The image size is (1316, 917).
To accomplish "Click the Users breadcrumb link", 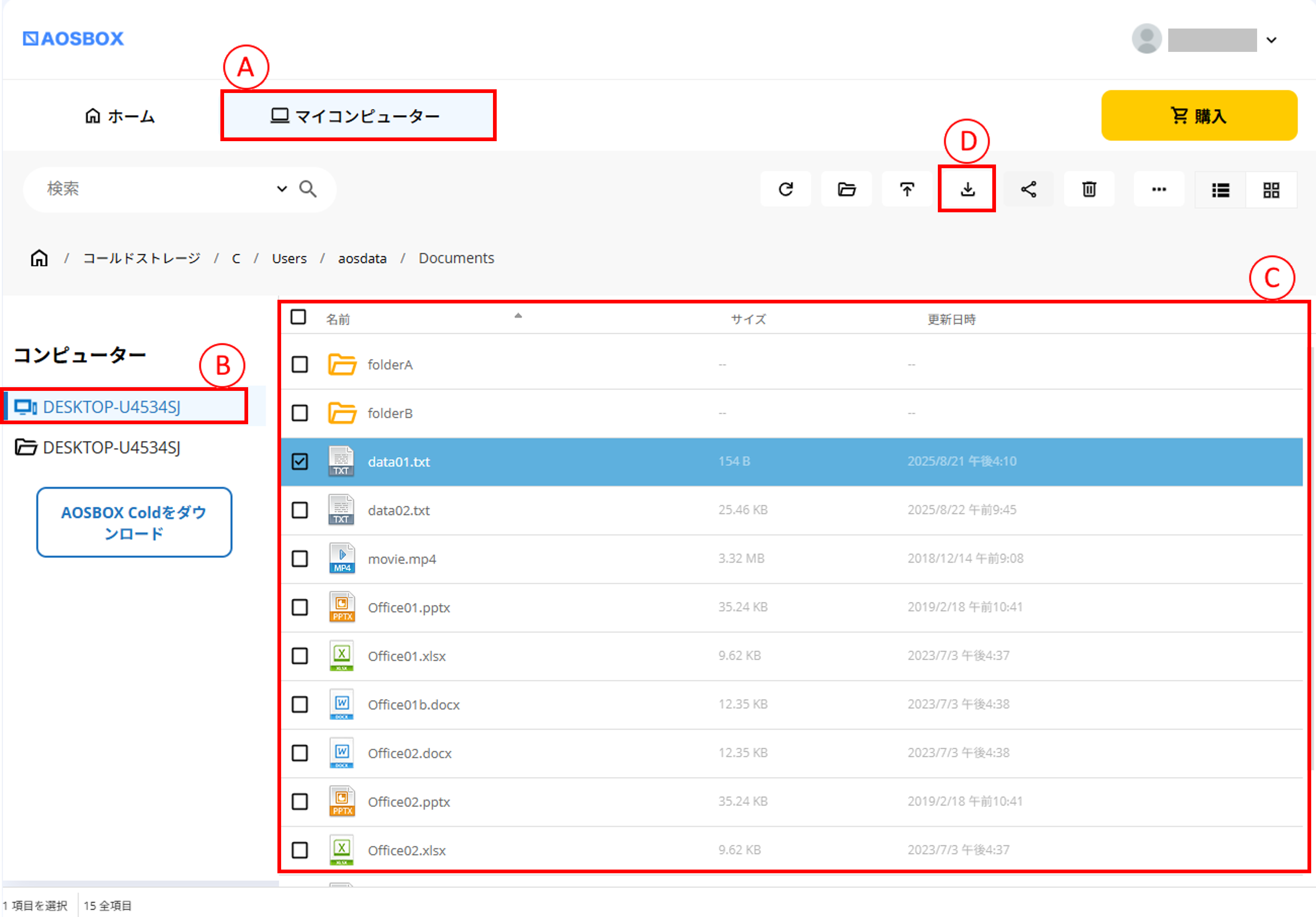I will click(289, 259).
